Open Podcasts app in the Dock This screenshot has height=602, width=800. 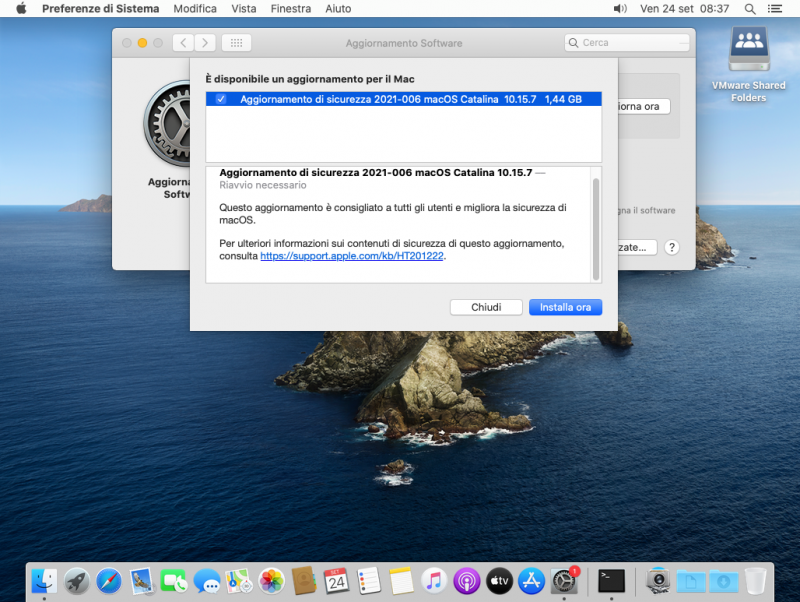pos(467,581)
